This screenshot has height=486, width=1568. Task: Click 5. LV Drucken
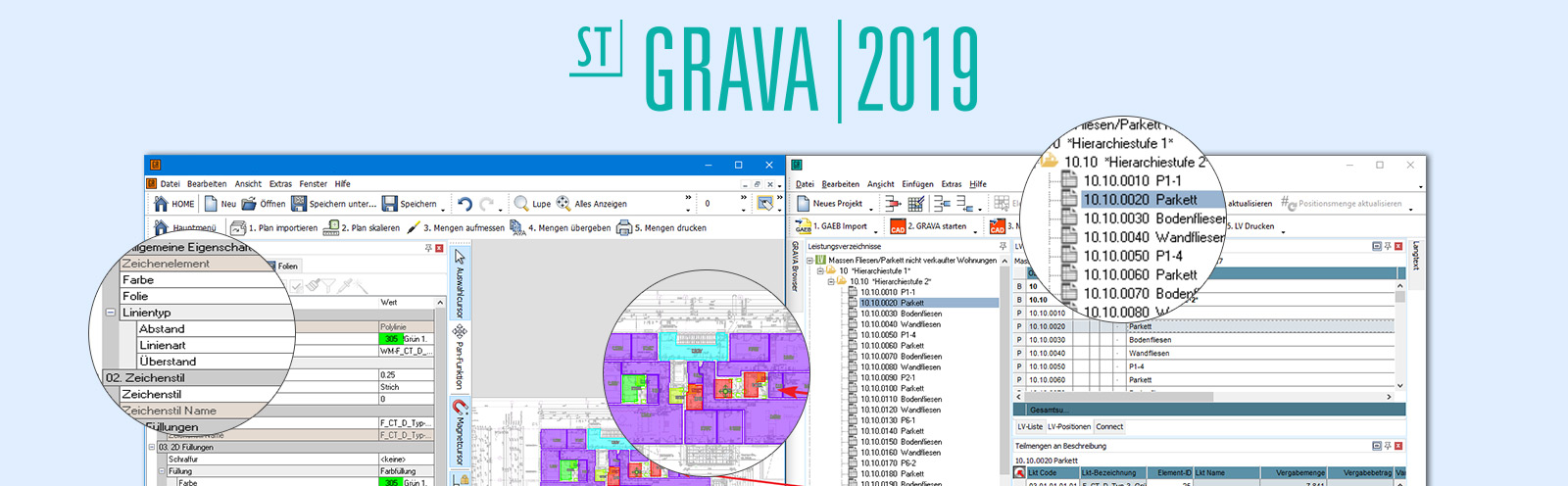[x=1250, y=226]
